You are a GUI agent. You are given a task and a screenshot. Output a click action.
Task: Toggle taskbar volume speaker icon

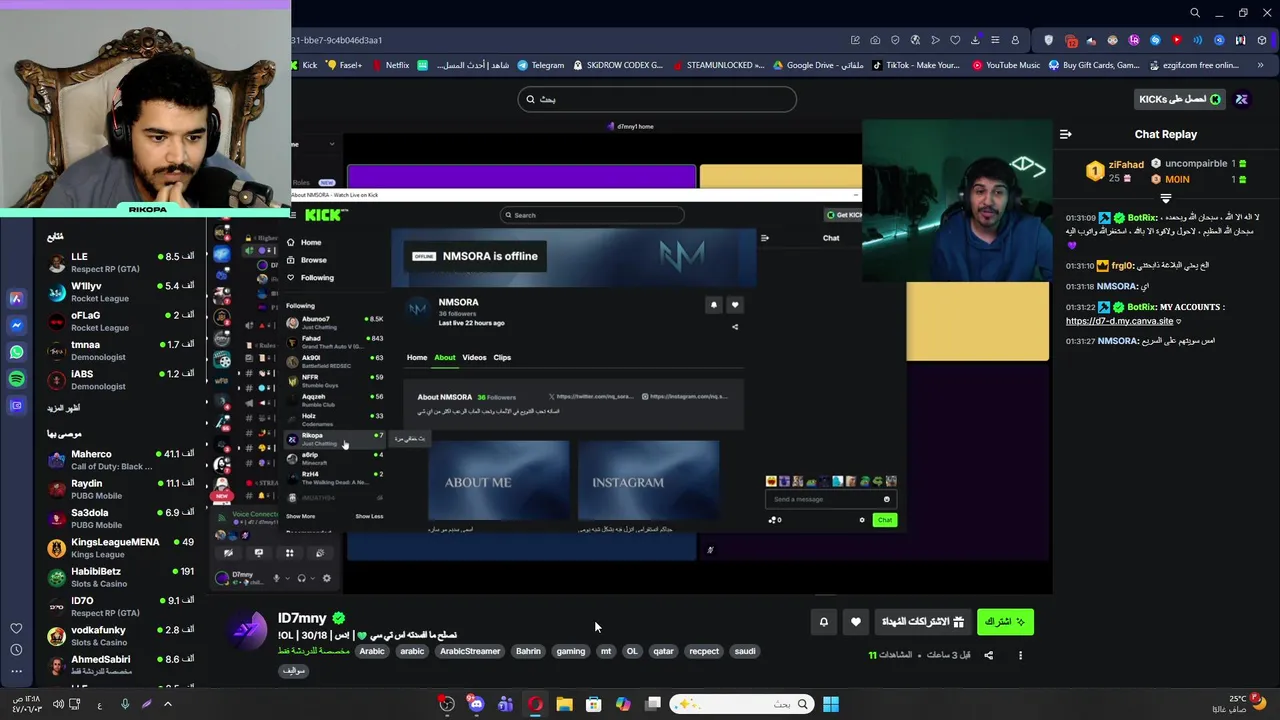(x=59, y=704)
